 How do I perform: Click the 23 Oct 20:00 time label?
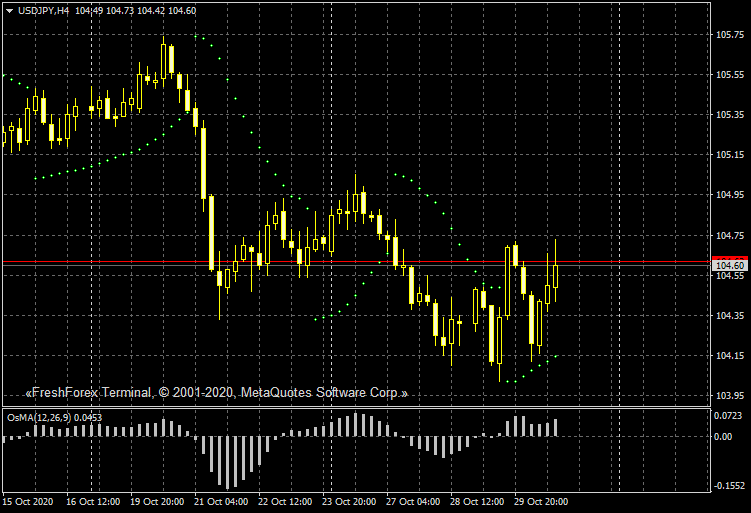point(349,502)
